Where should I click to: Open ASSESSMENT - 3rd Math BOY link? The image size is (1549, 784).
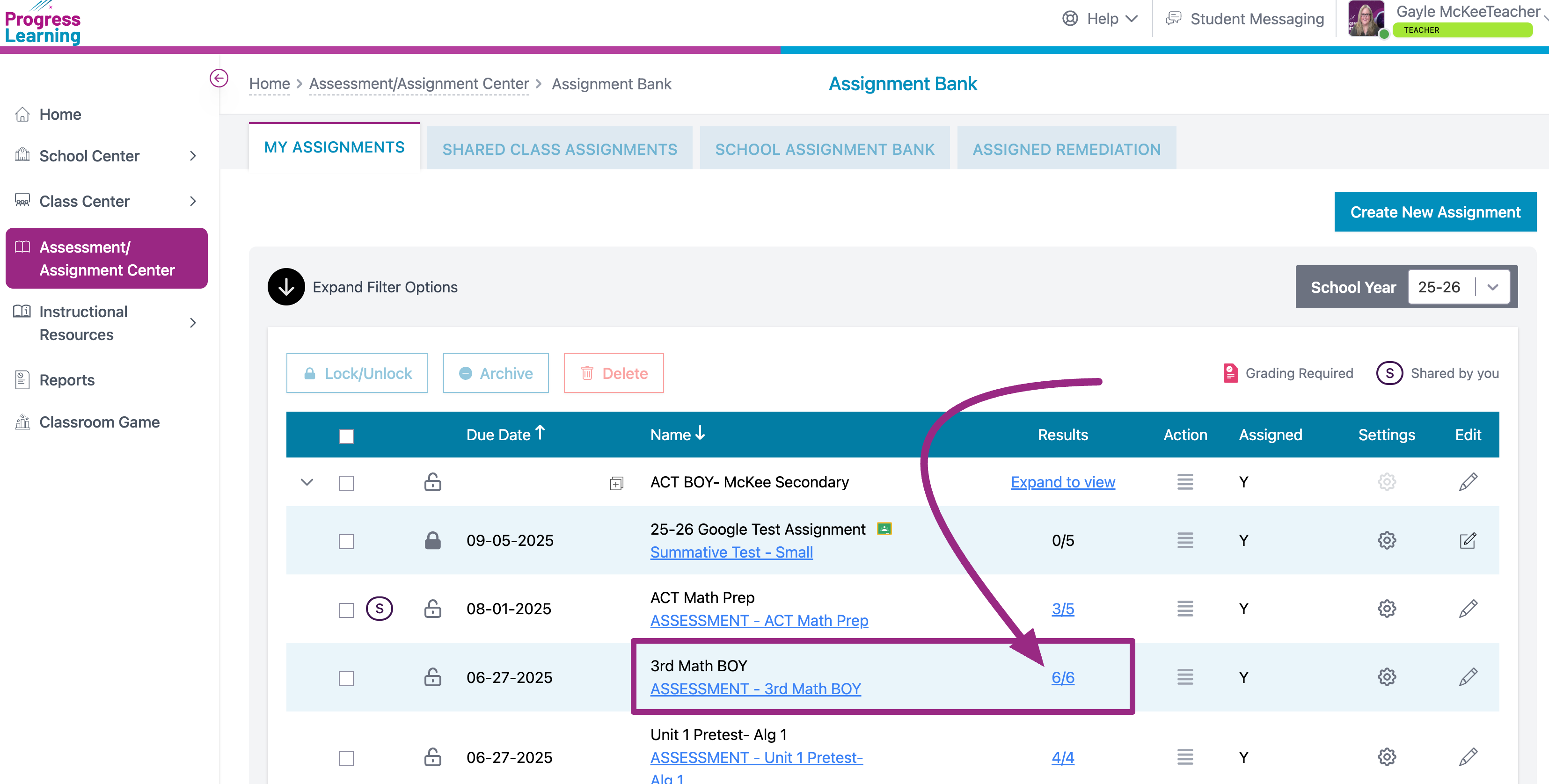[x=756, y=689]
